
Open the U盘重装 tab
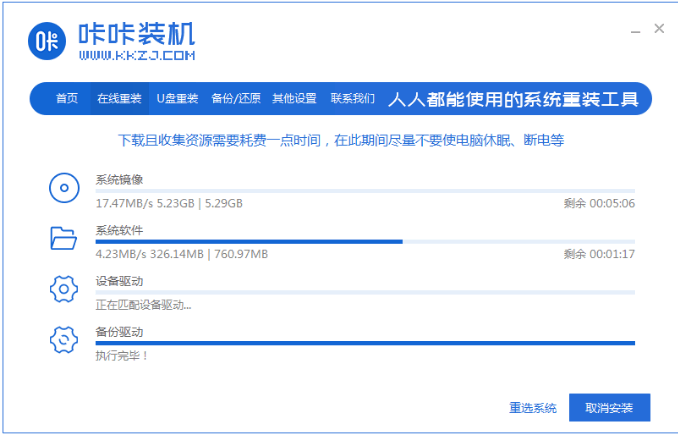coord(177,98)
